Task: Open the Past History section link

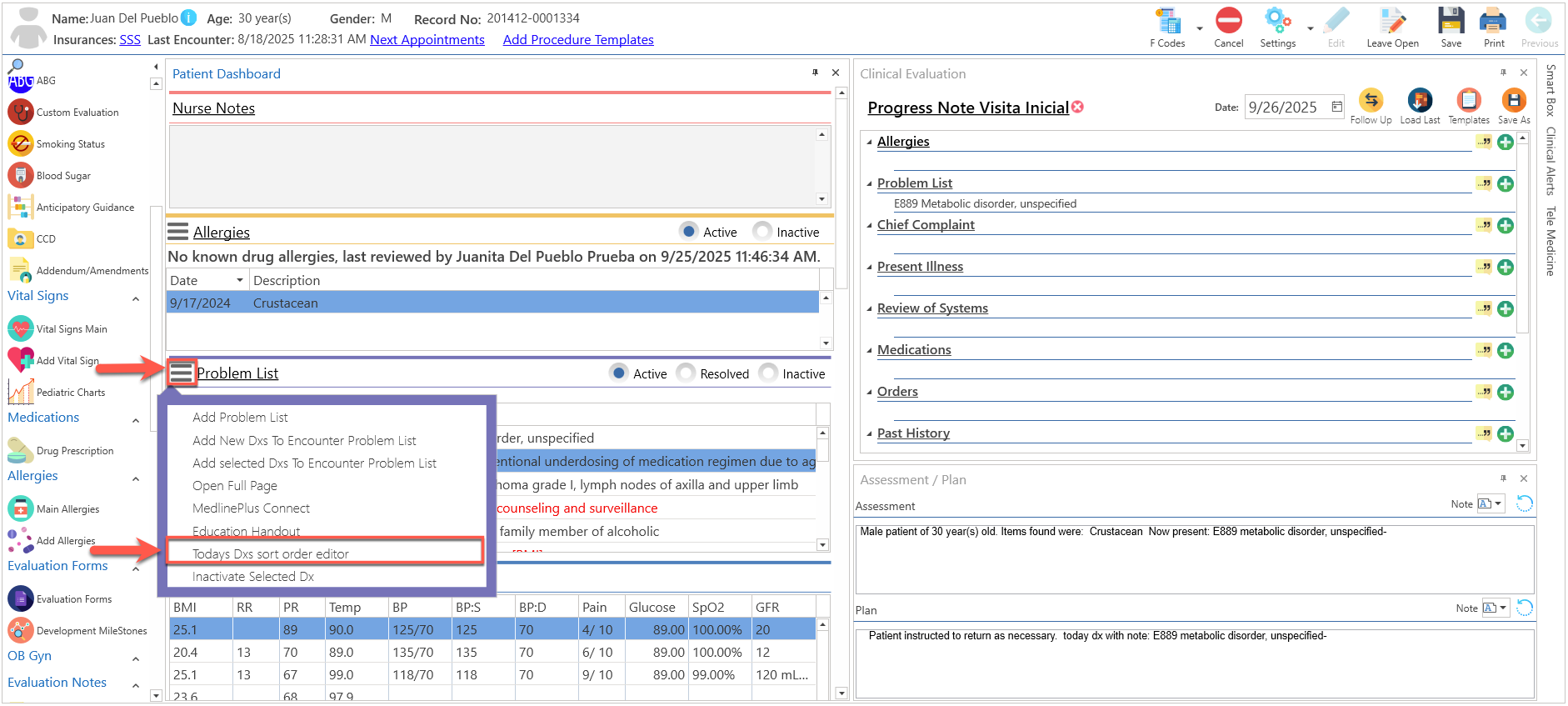Action: pos(913,433)
